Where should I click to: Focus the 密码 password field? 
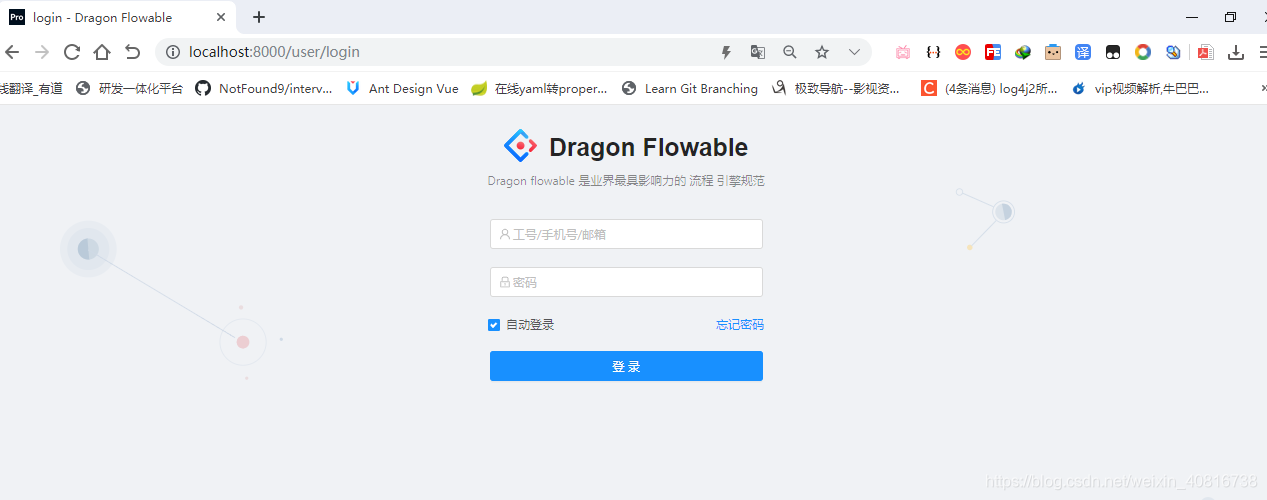tap(626, 282)
